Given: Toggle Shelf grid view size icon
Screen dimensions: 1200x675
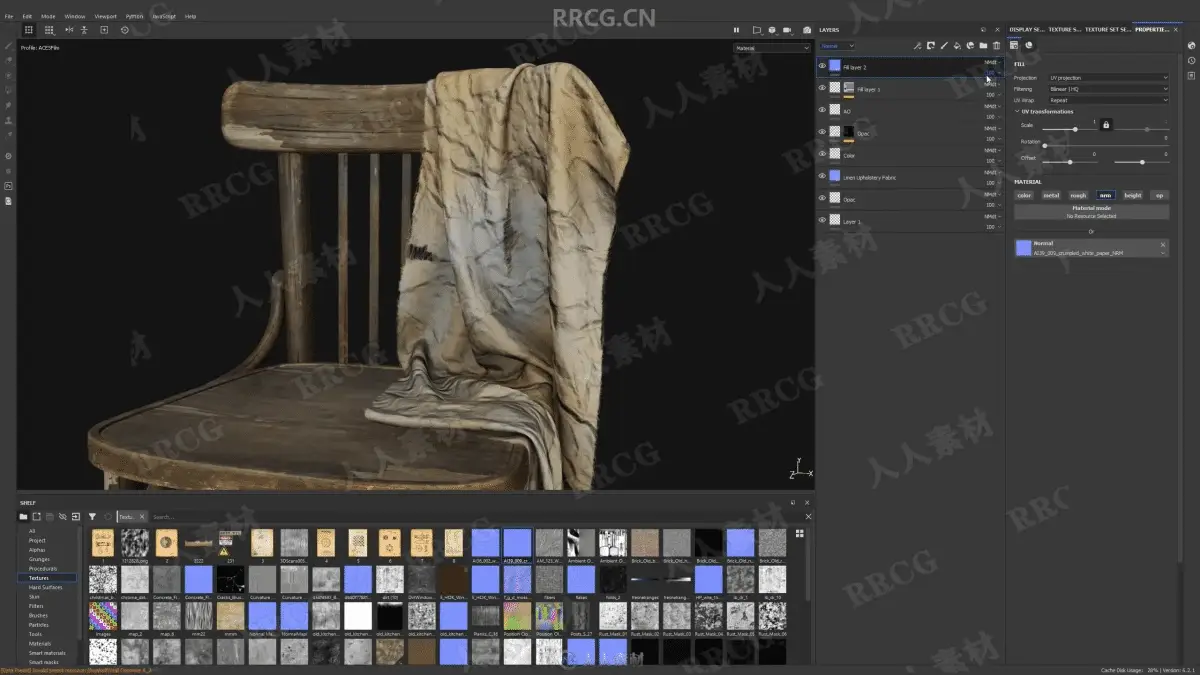Looking at the screenshot, I should click(x=799, y=533).
